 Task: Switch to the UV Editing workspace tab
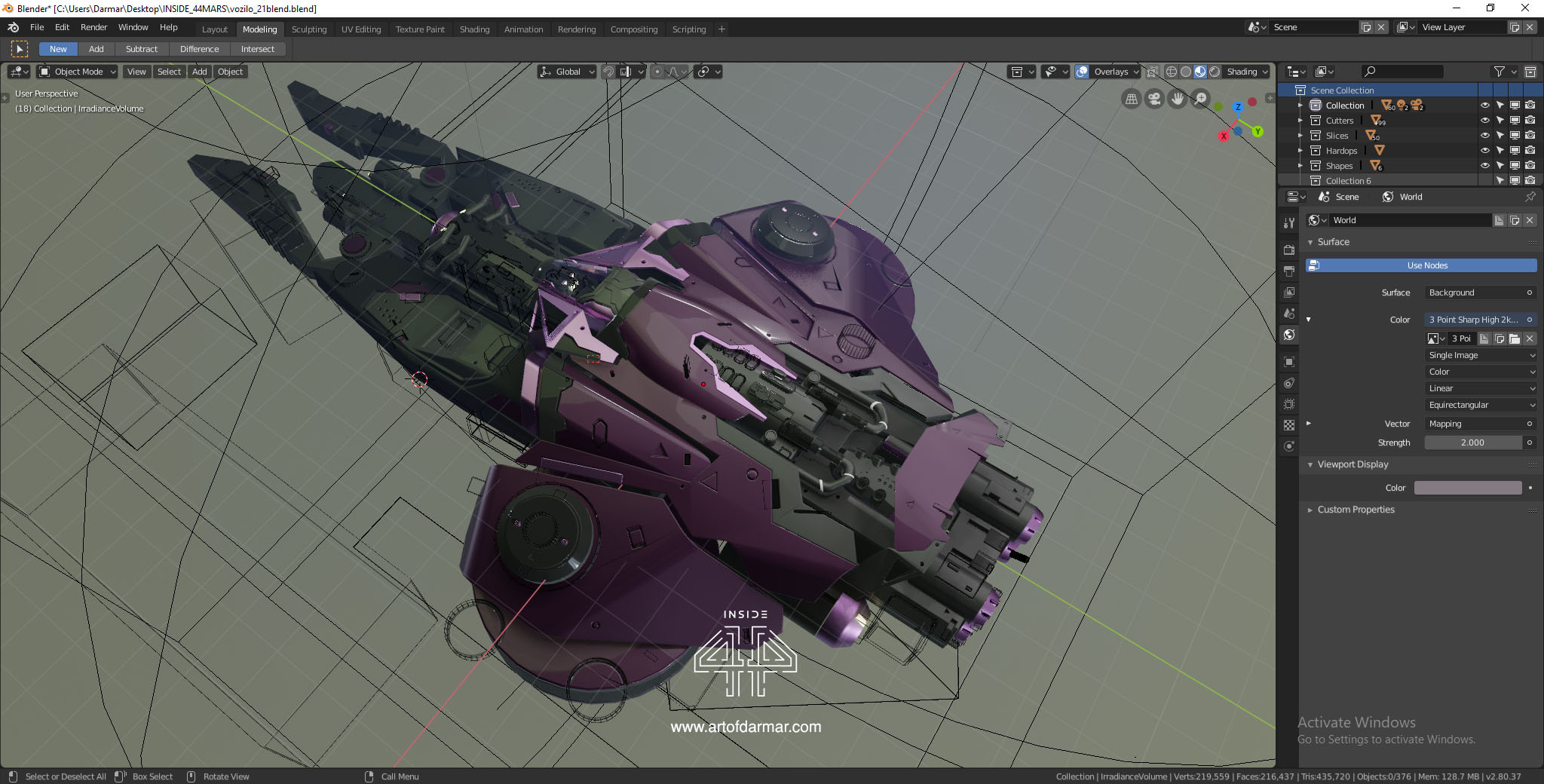361,29
